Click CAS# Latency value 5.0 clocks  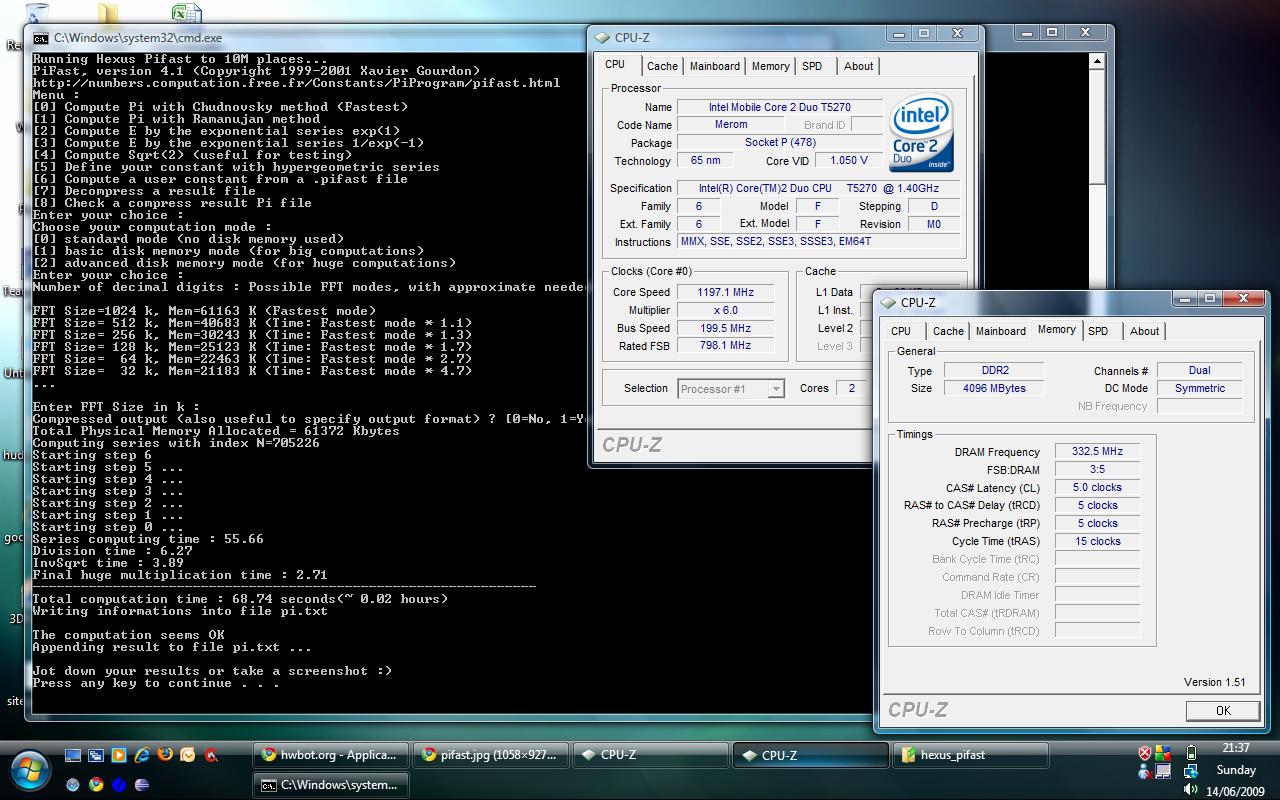pos(1097,487)
